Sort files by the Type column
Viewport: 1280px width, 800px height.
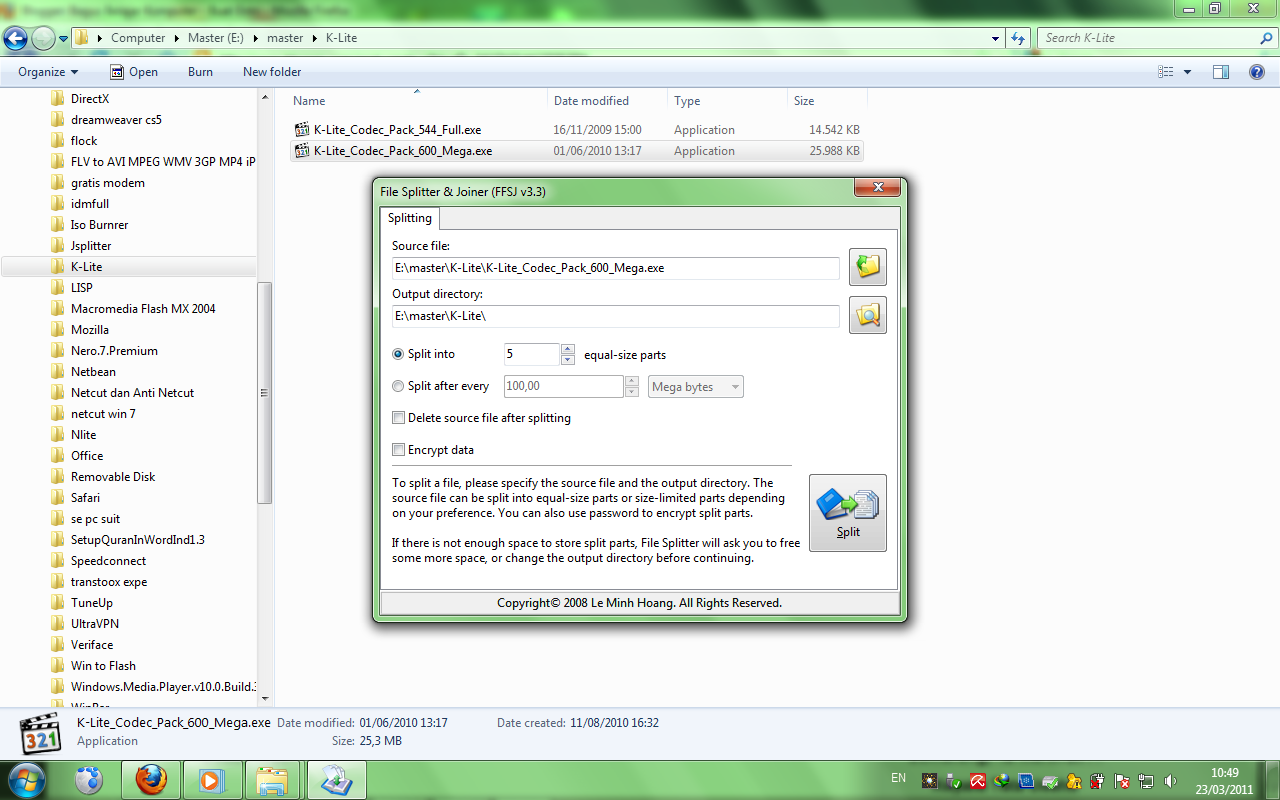pyautogui.click(x=727, y=101)
